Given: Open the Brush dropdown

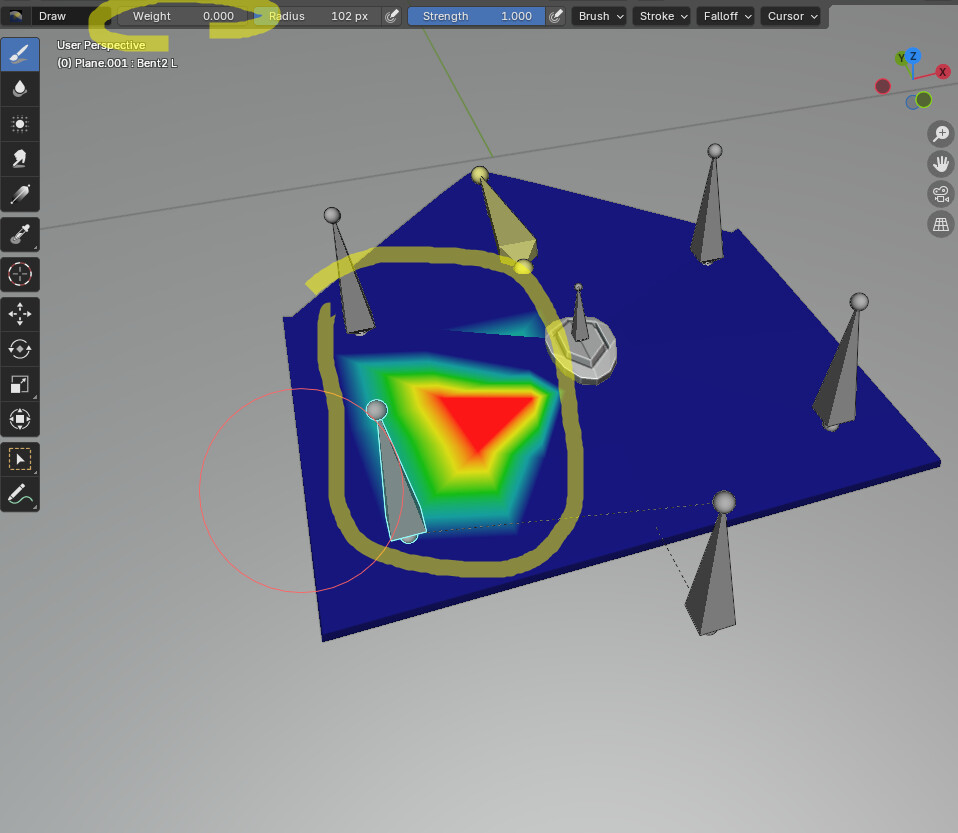Looking at the screenshot, I should click(599, 16).
